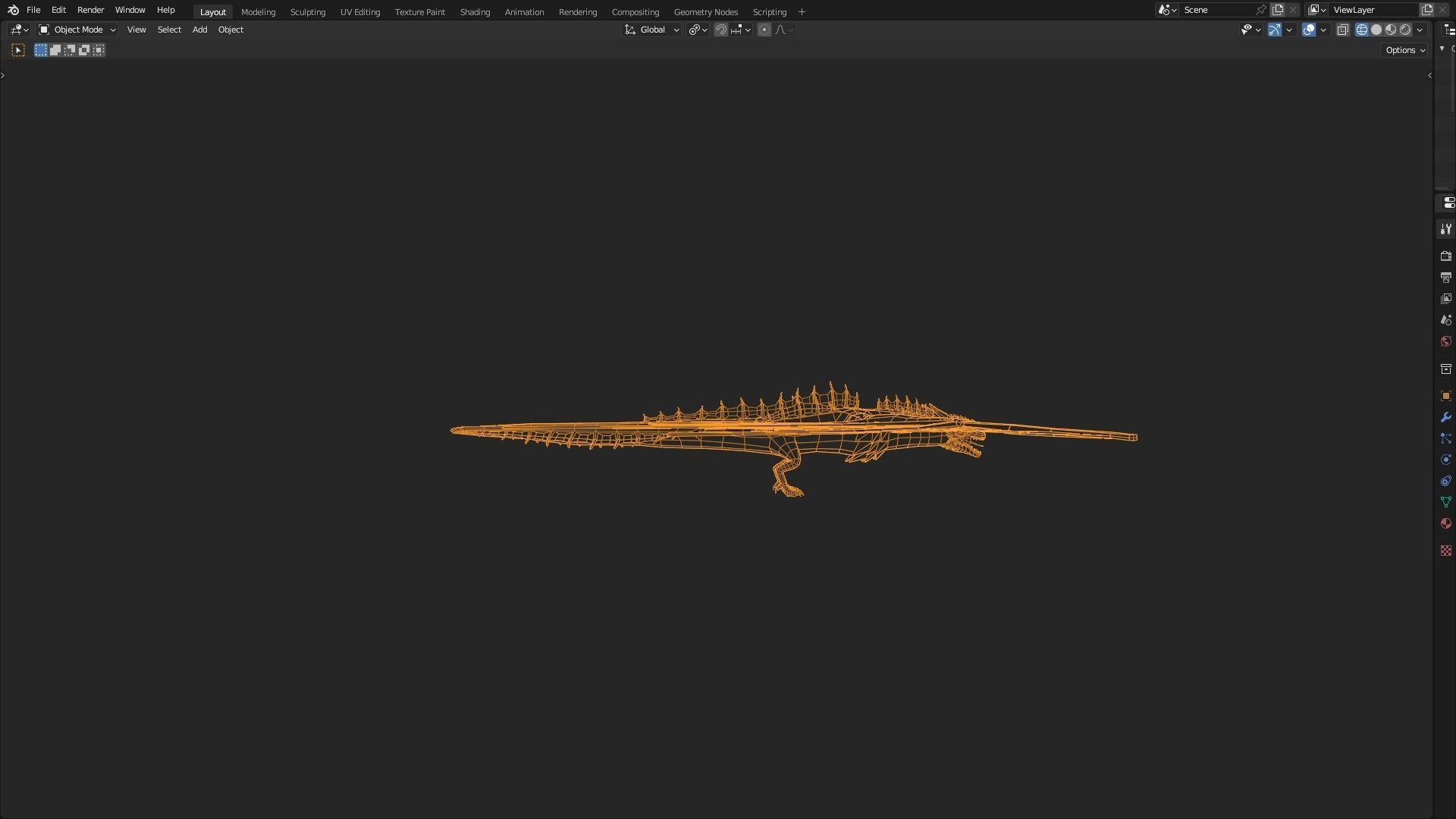The height and width of the screenshot is (819, 1456).
Task: Open the viewport Add menu
Action: pos(199,30)
